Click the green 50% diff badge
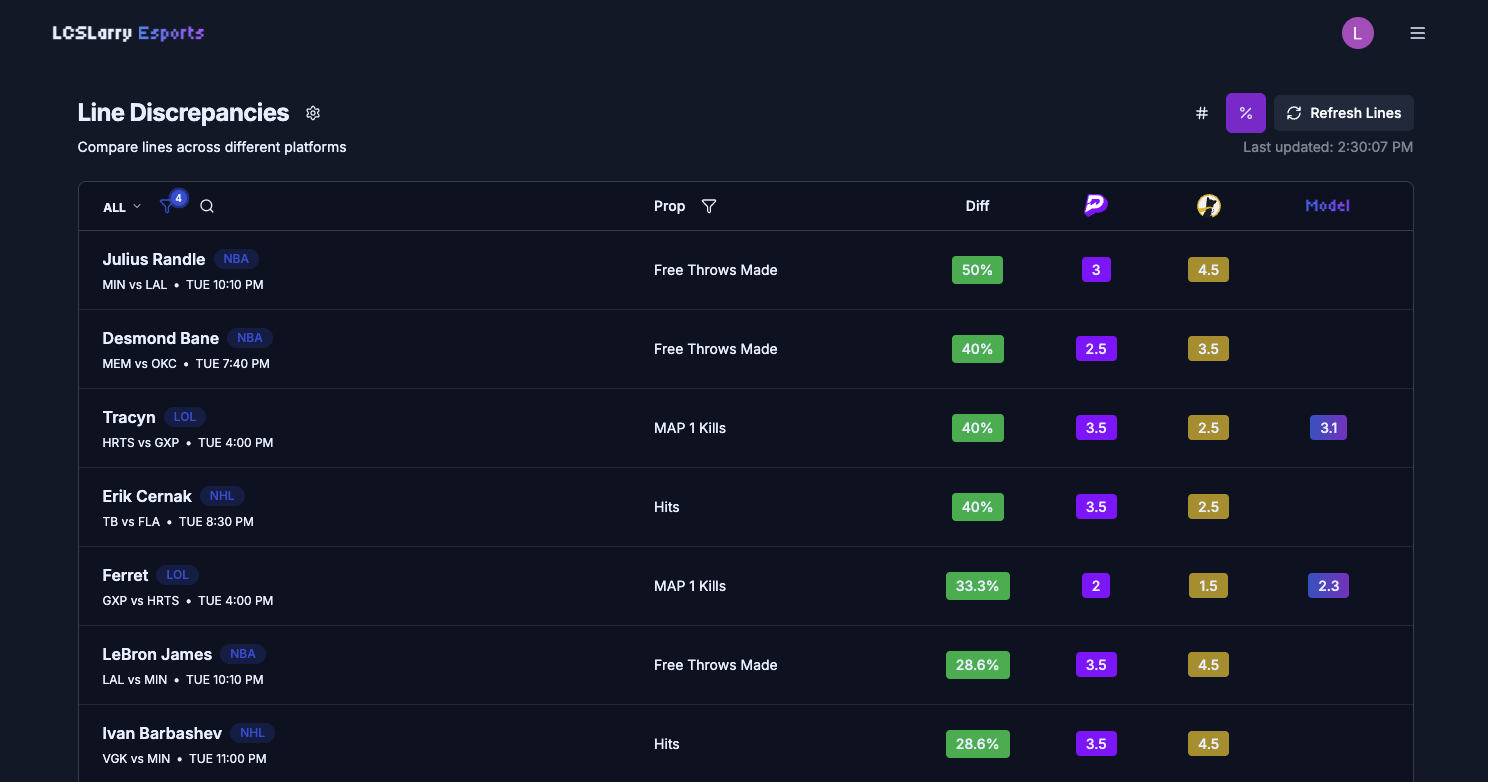 977,270
